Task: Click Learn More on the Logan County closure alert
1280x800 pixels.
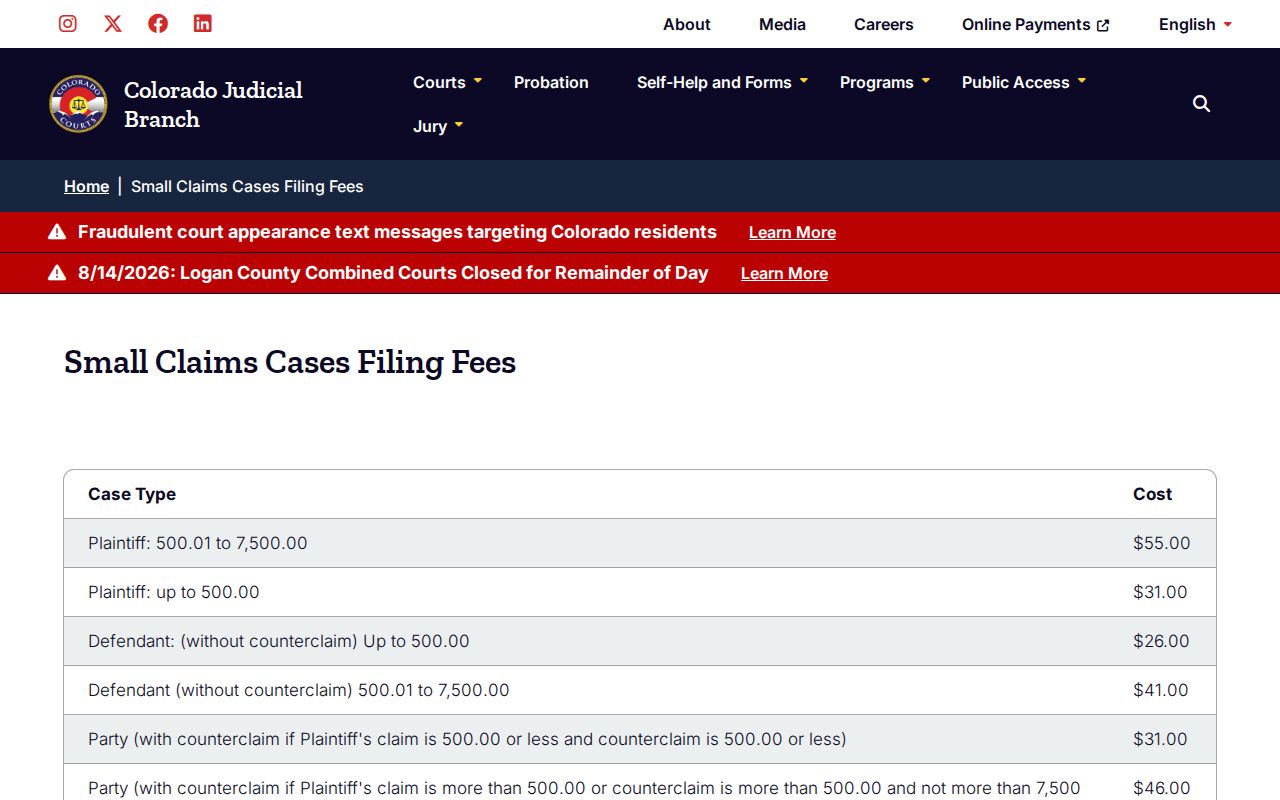Action: point(784,273)
